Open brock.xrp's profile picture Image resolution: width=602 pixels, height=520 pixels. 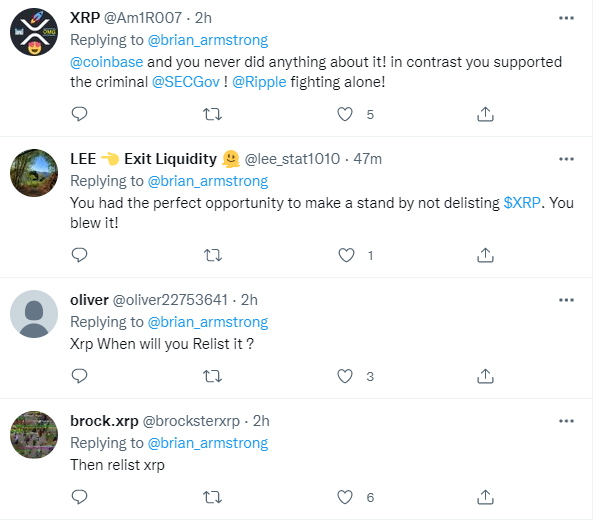pyautogui.click(x=33, y=438)
